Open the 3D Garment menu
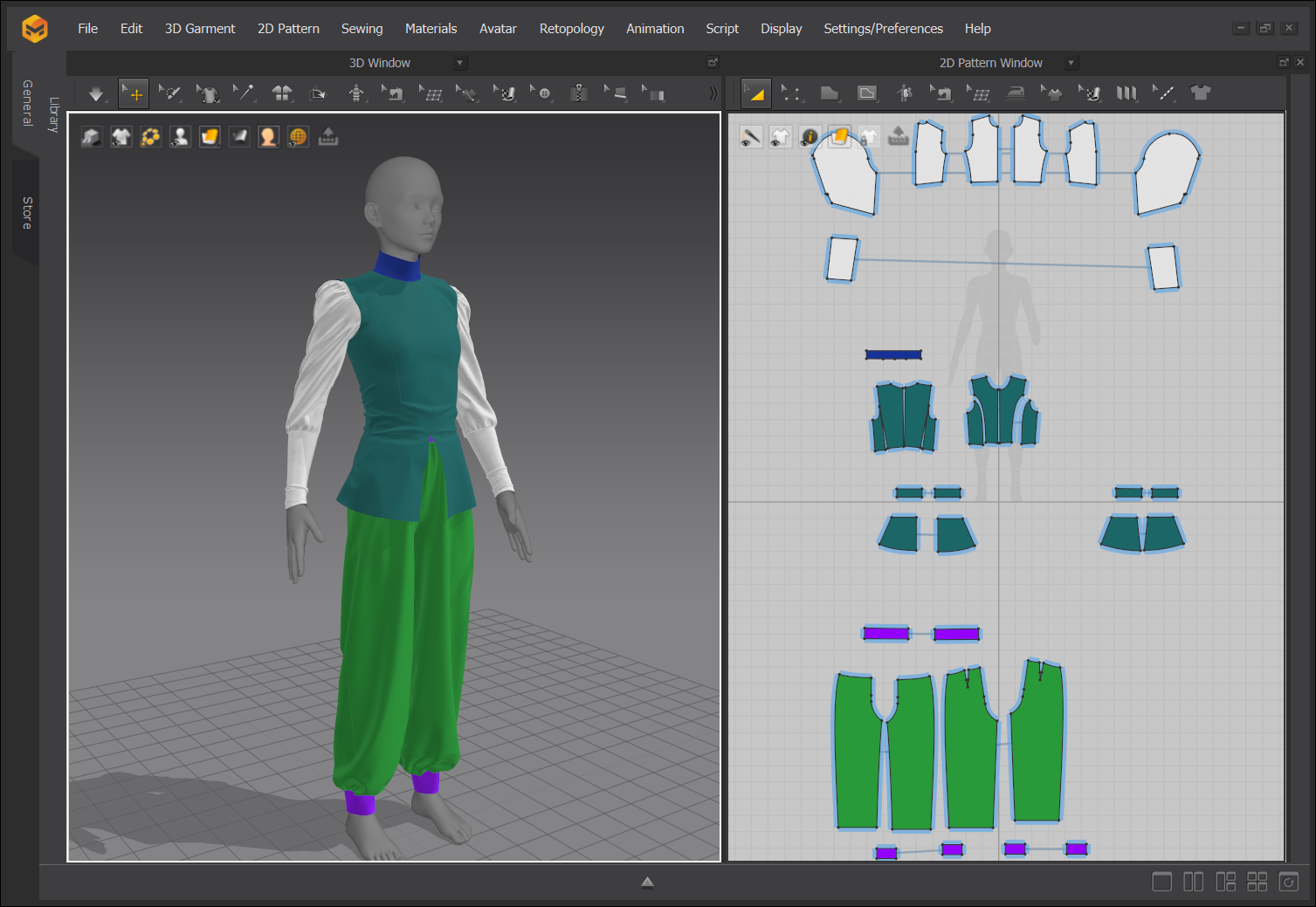1316x907 pixels. pyautogui.click(x=200, y=29)
